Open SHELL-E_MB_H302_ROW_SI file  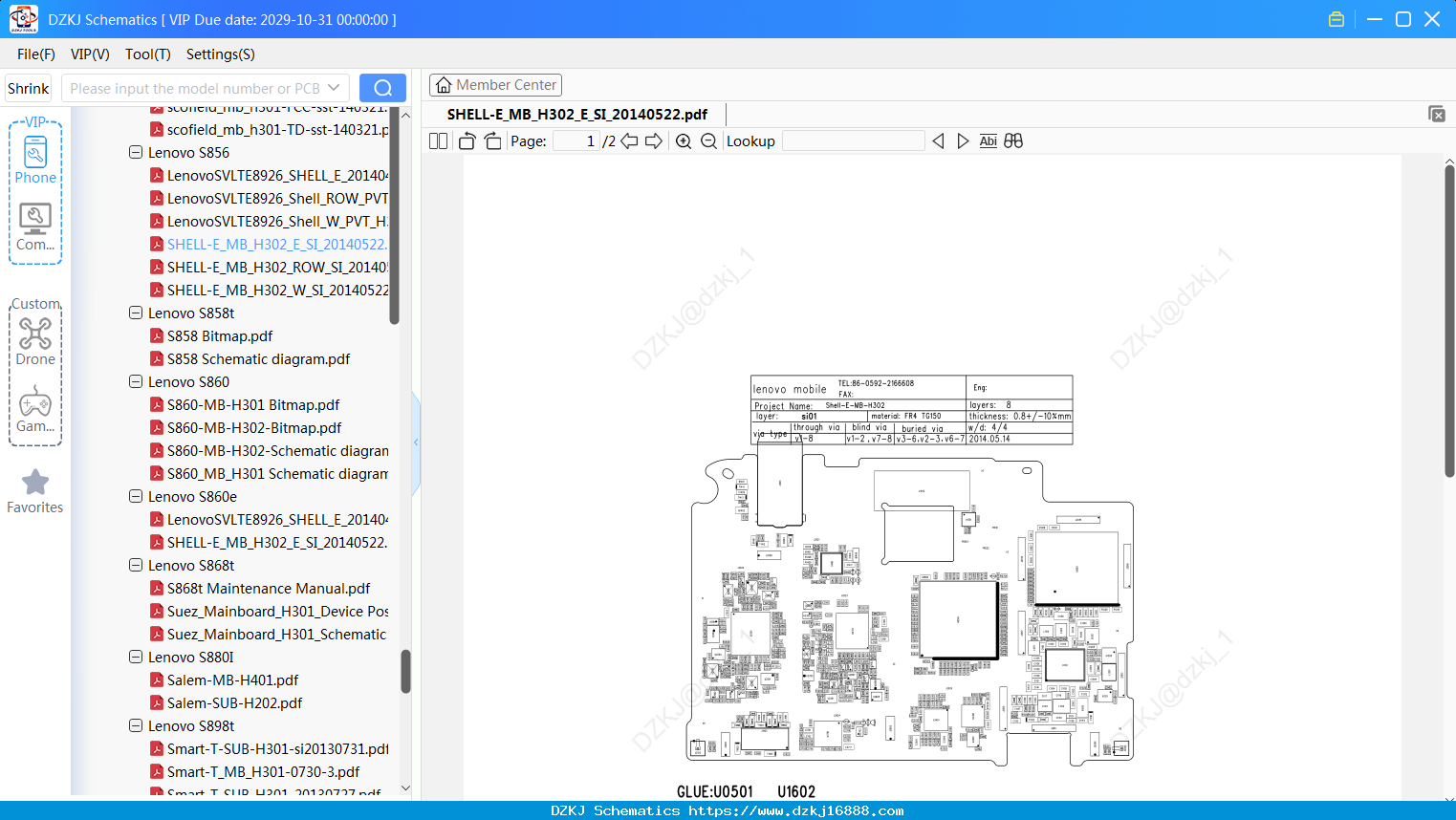tap(277, 268)
